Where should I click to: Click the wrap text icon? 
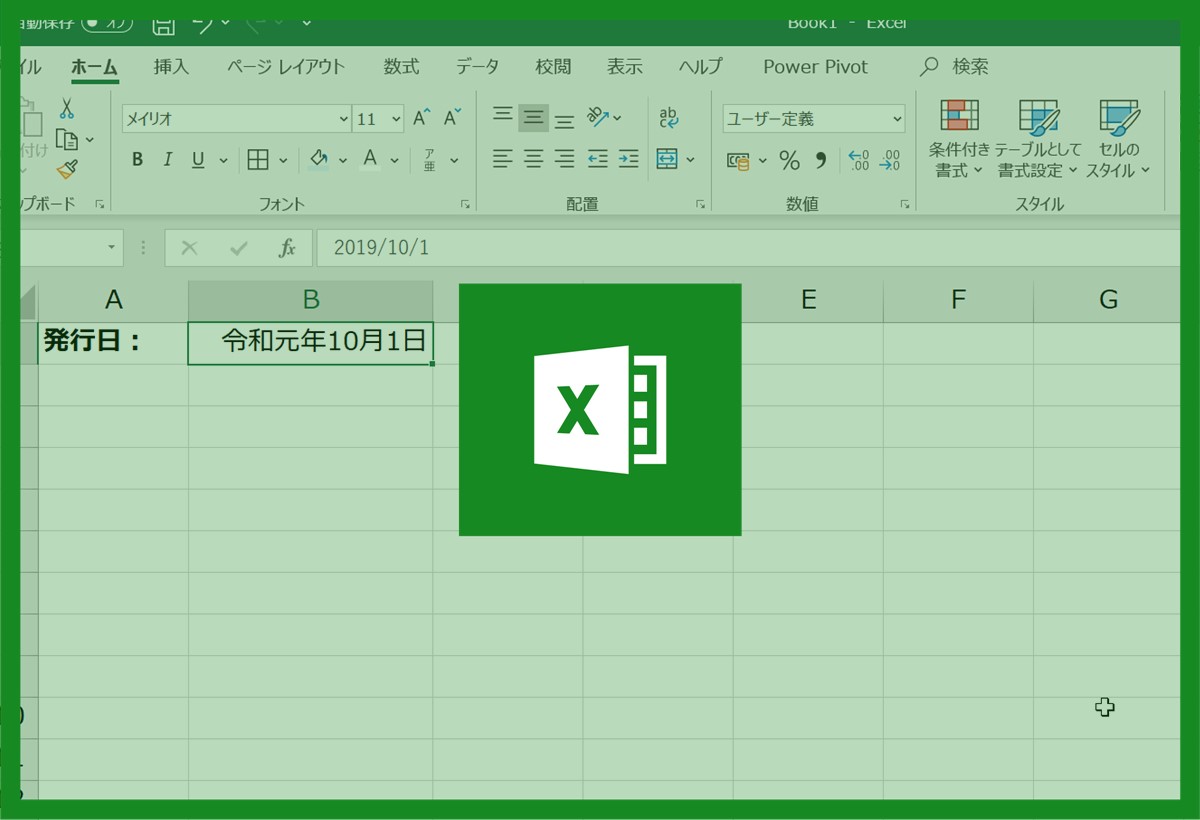click(669, 118)
